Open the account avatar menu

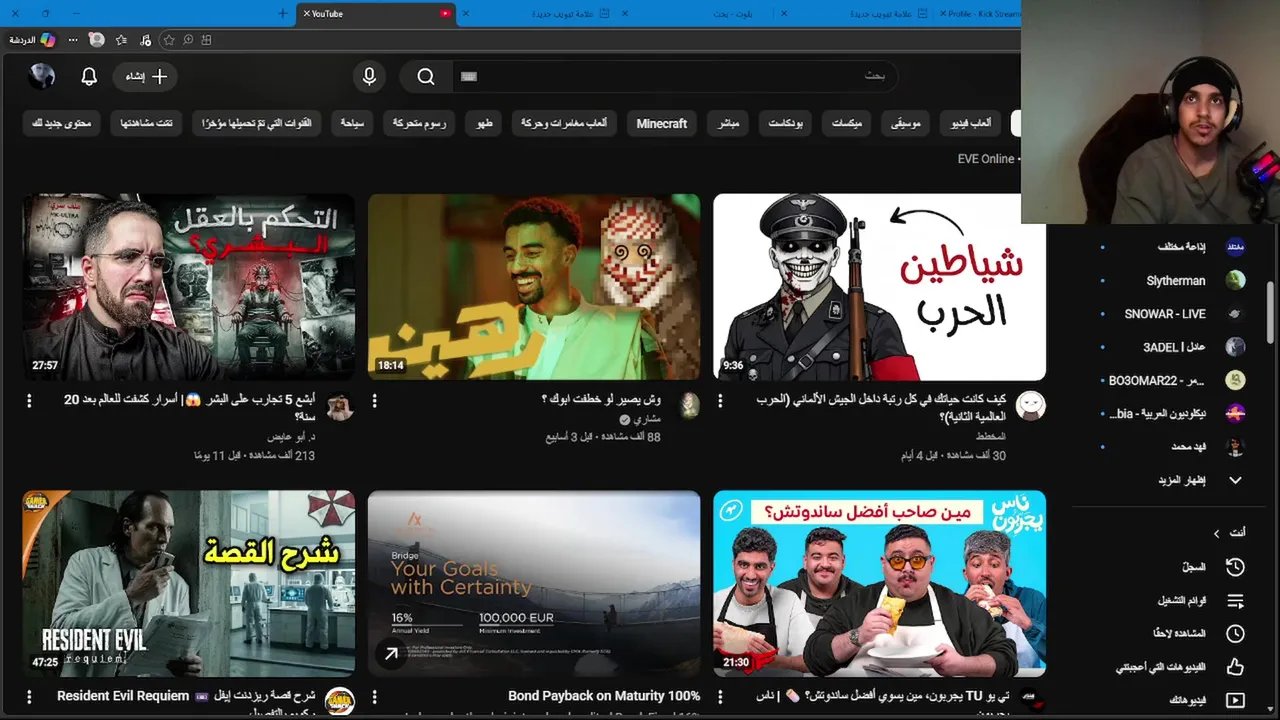(x=42, y=76)
